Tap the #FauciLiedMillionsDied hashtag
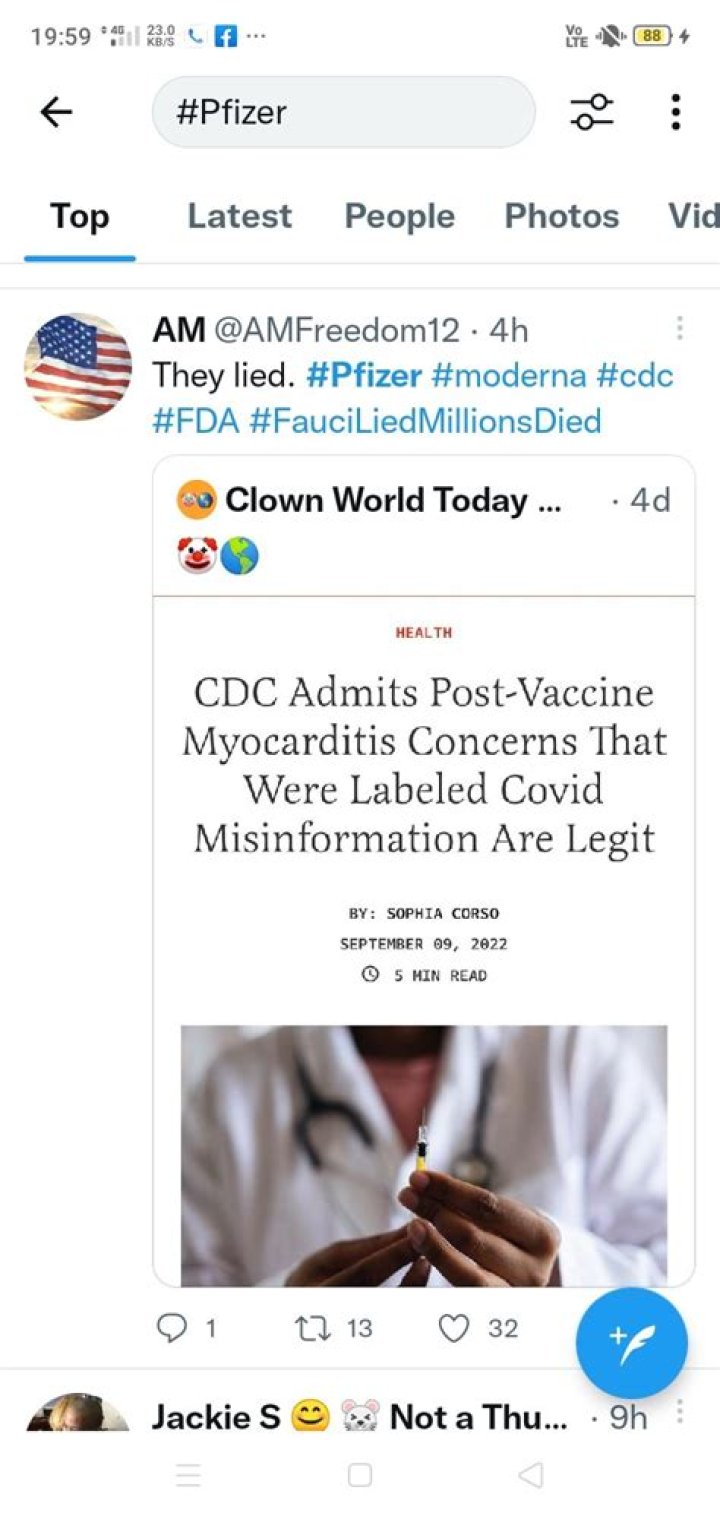The image size is (720, 1519). point(425,421)
